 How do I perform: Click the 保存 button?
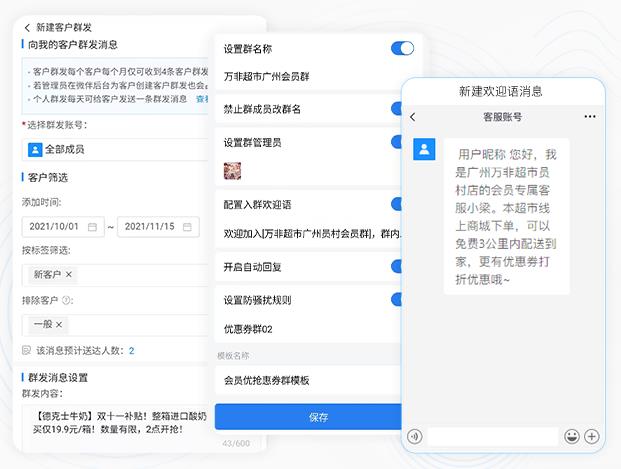click(x=309, y=417)
